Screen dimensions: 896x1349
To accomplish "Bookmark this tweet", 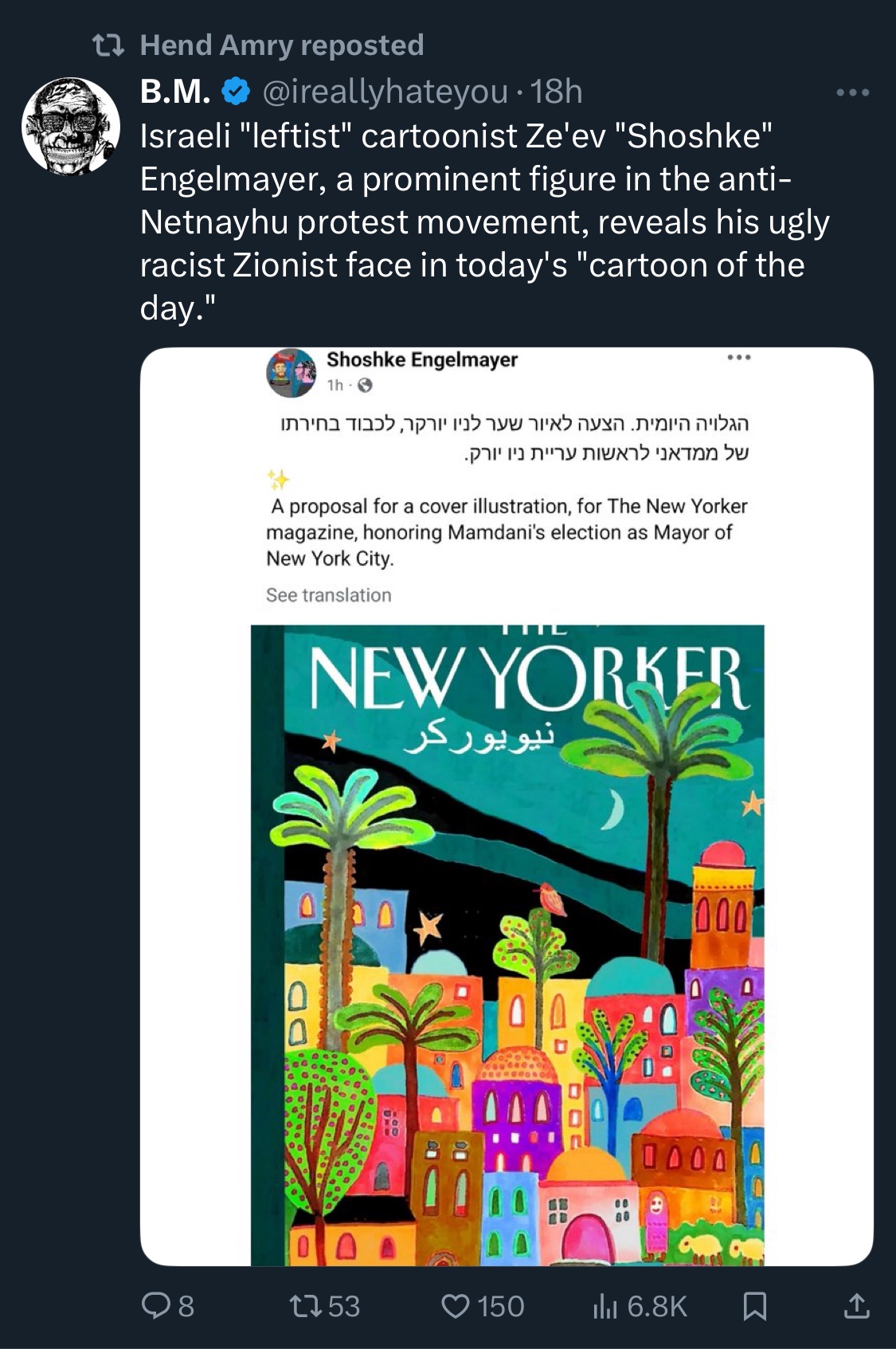I will coord(754,1306).
